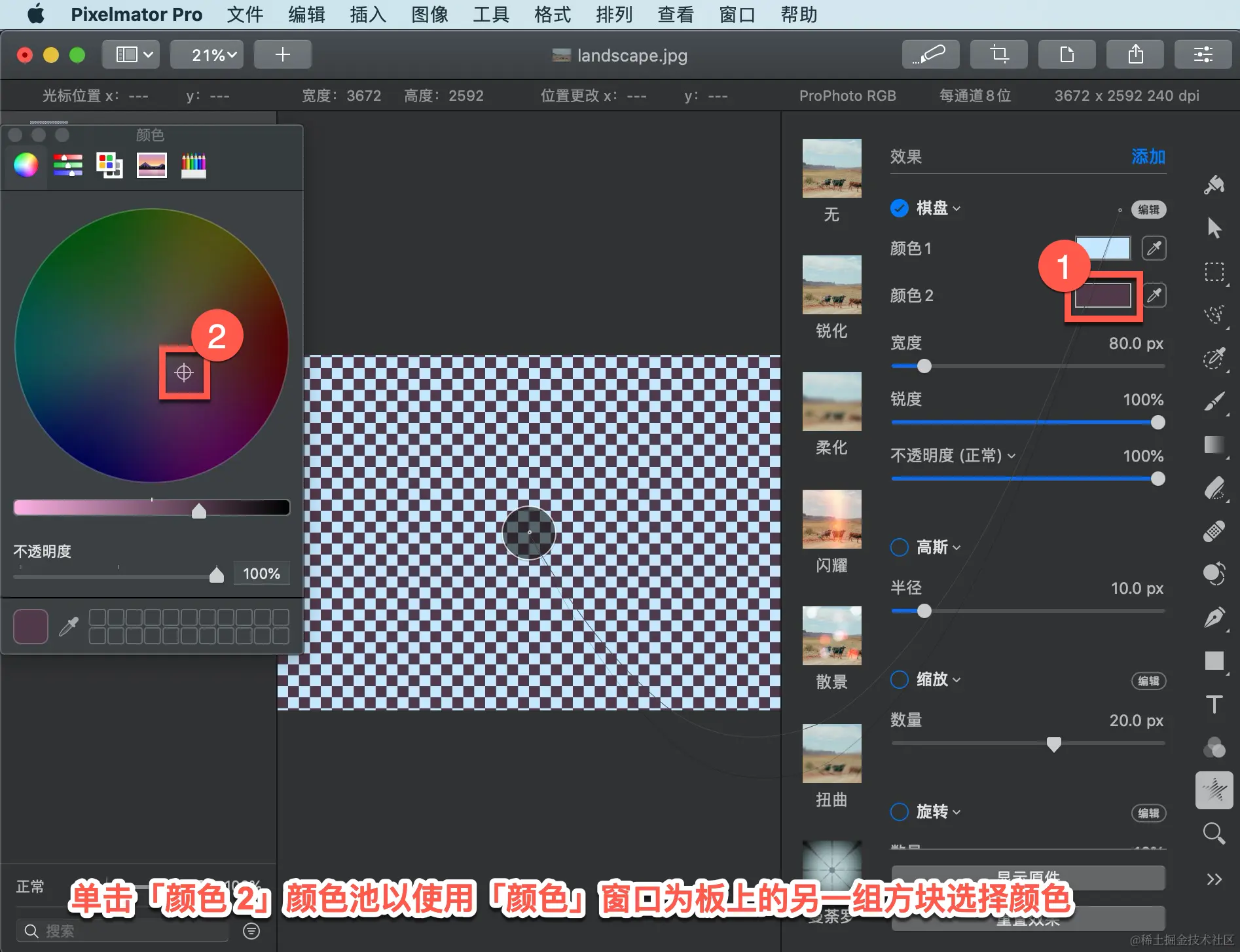Screen dimensions: 1240x952
Task: Toggle the tool options sliders button
Action: (x=1203, y=54)
